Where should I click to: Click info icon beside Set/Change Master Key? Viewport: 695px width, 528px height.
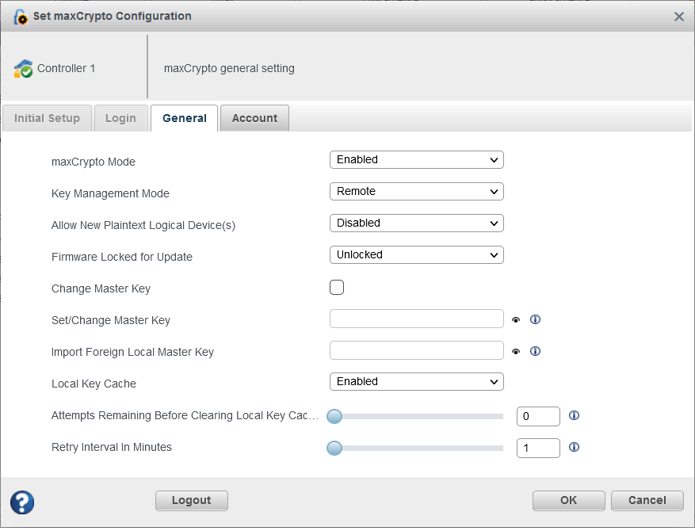click(535, 320)
